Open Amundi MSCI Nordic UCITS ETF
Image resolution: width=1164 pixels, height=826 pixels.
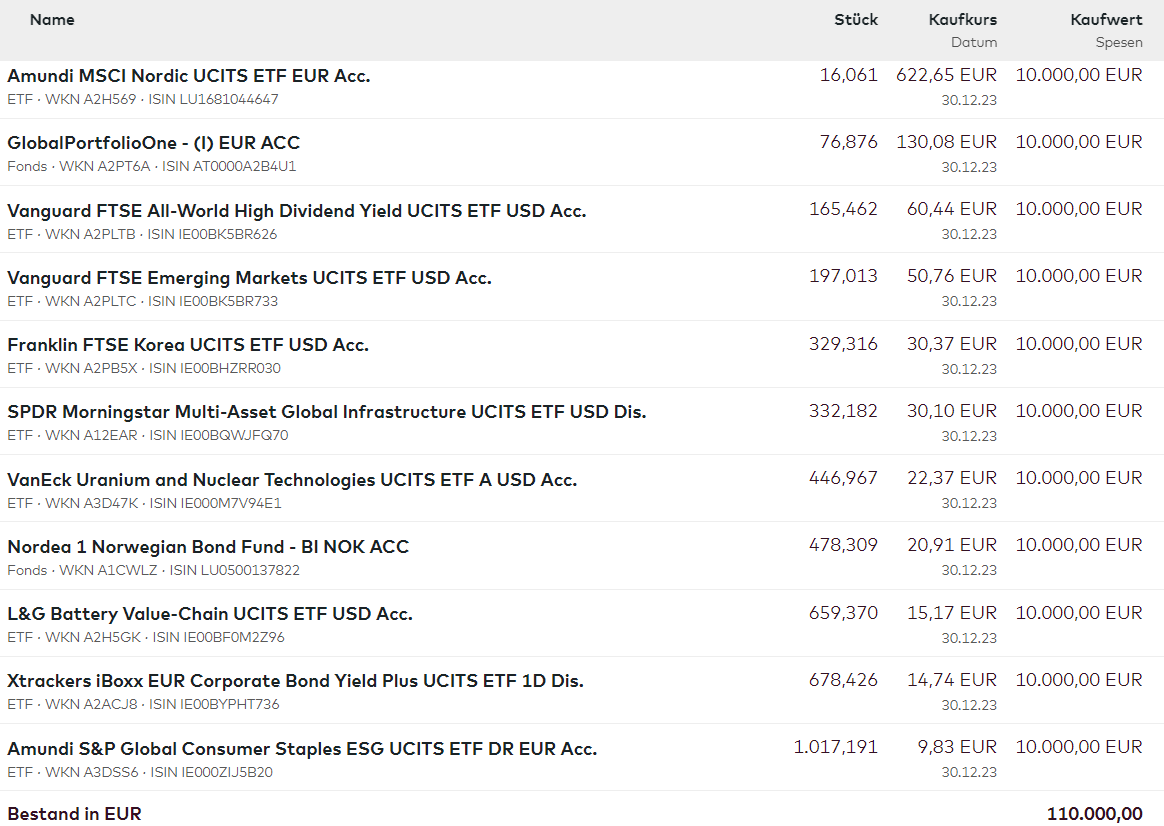[x=189, y=76]
